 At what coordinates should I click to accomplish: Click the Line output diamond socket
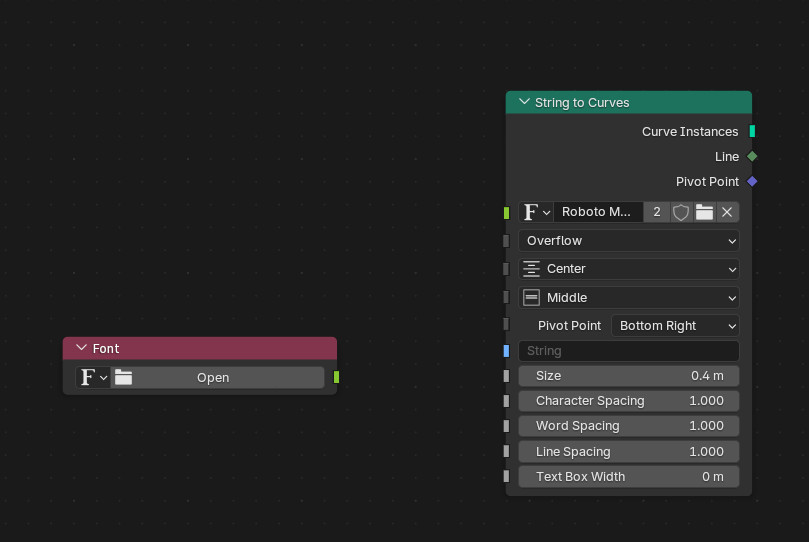tap(752, 156)
